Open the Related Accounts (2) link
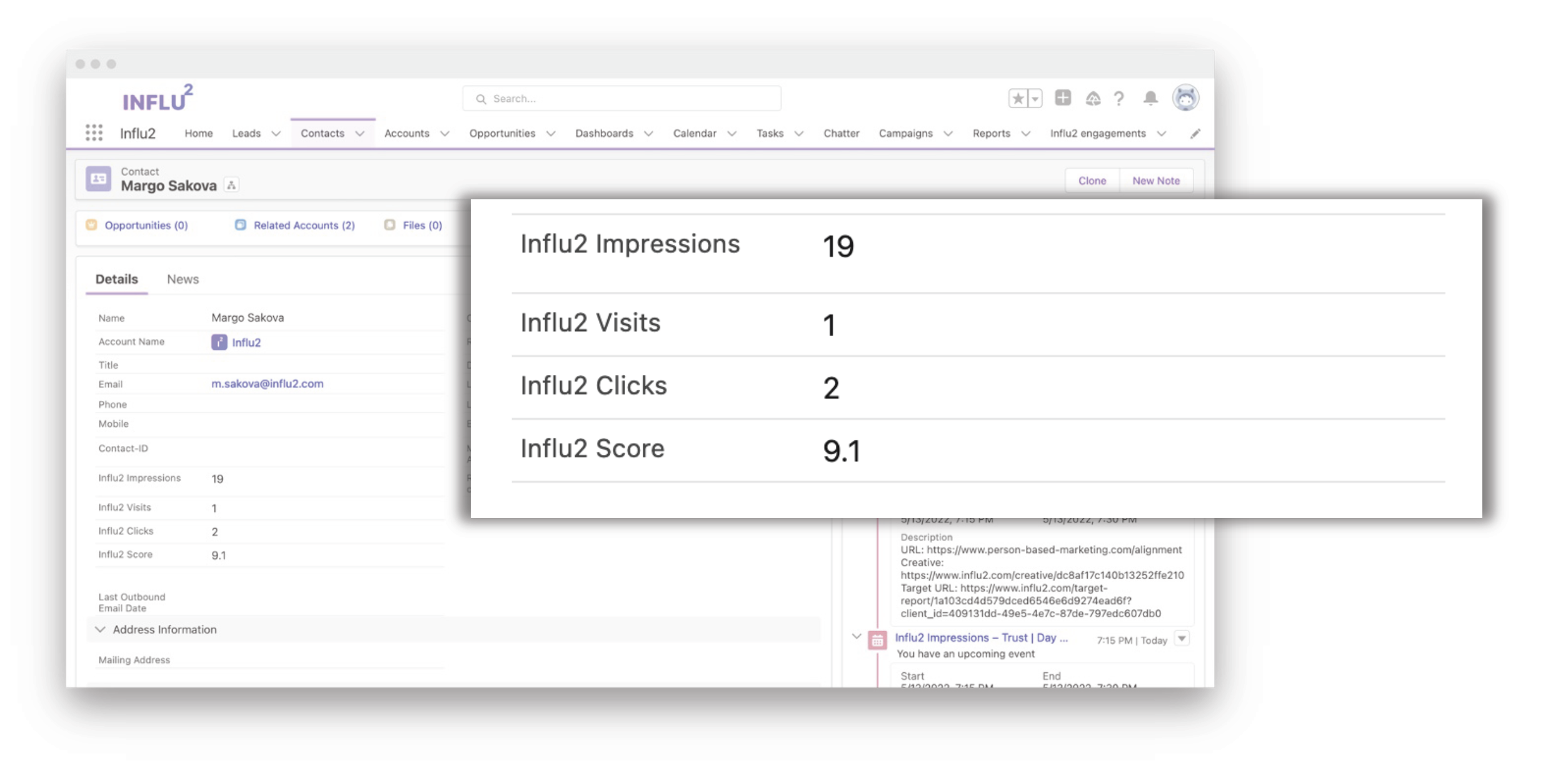 click(x=303, y=226)
